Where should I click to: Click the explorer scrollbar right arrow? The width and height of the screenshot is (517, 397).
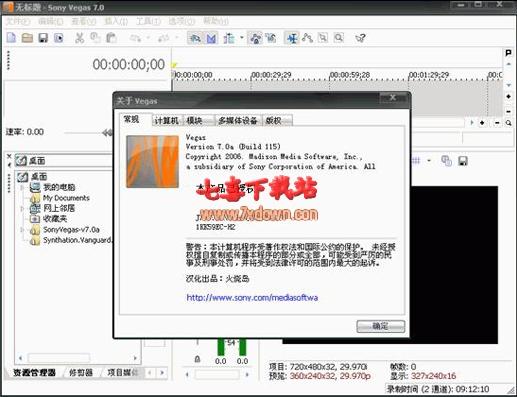tap(135, 358)
